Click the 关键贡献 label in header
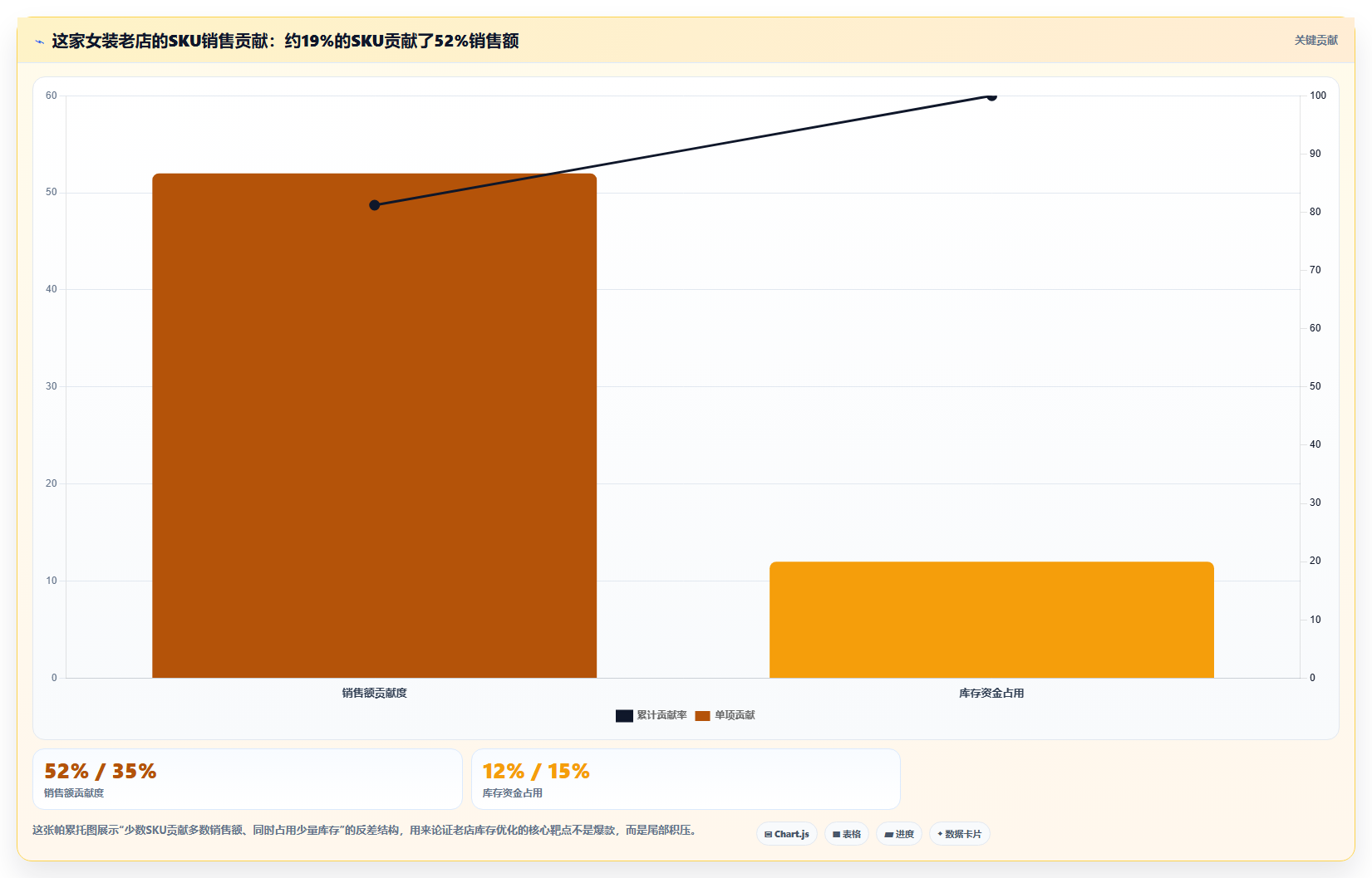The width and height of the screenshot is (1372, 878). 1315,40
